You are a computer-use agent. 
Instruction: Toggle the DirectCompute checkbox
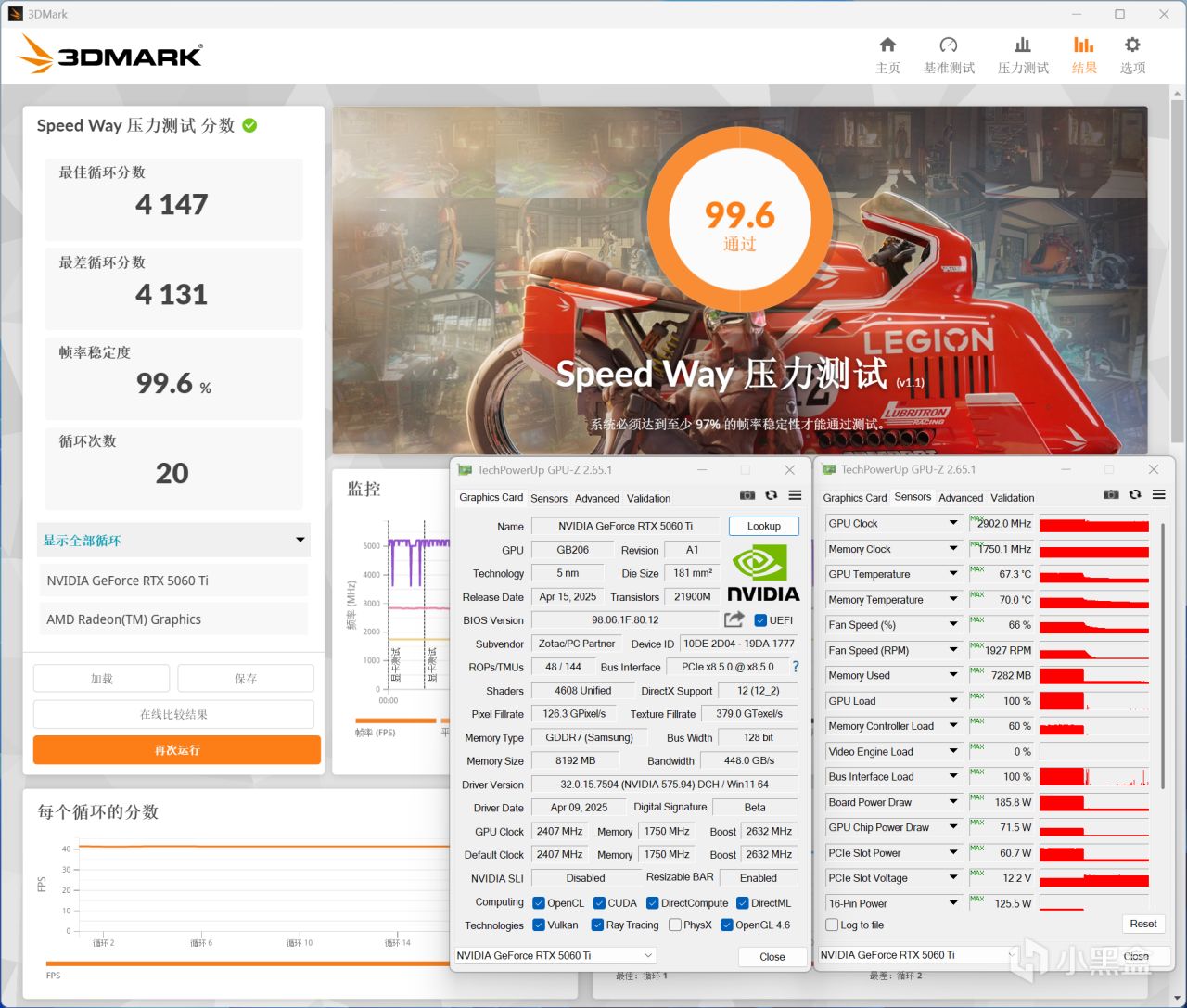pyautogui.click(x=653, y=903)
